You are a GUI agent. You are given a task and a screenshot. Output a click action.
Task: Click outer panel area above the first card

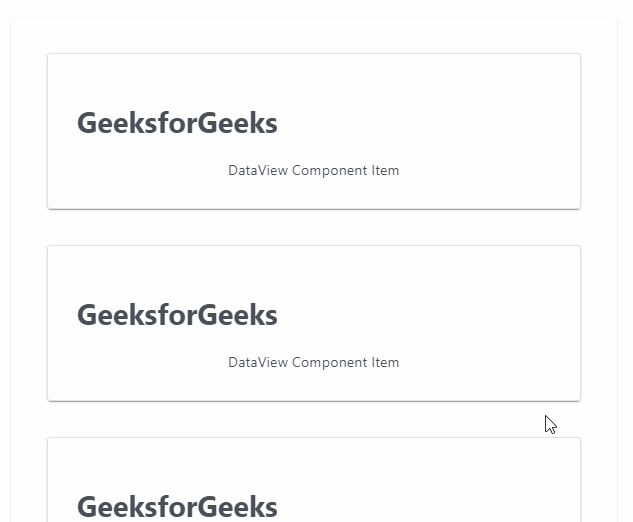pos(314,35)
